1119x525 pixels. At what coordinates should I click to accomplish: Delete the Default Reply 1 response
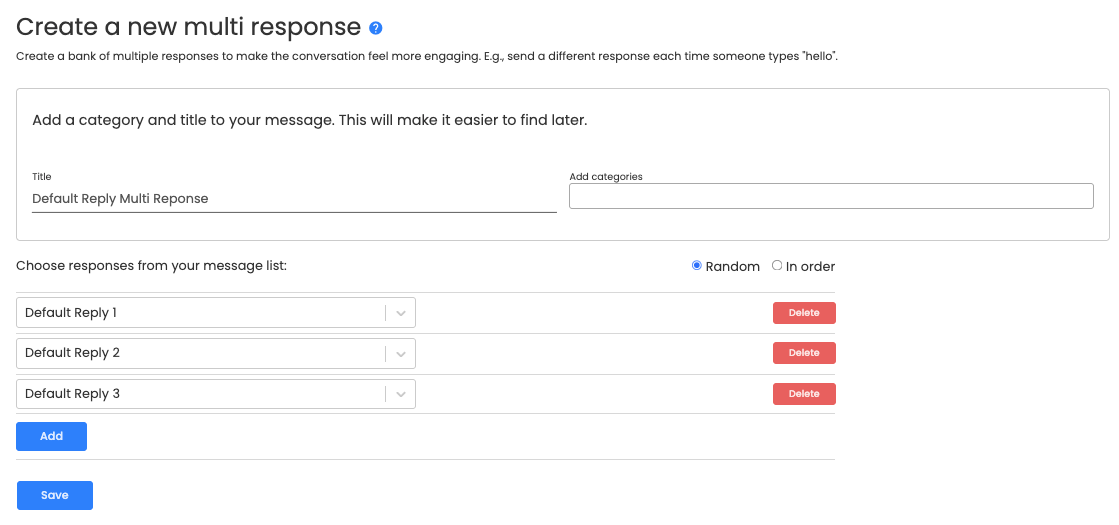pos(804,312)
